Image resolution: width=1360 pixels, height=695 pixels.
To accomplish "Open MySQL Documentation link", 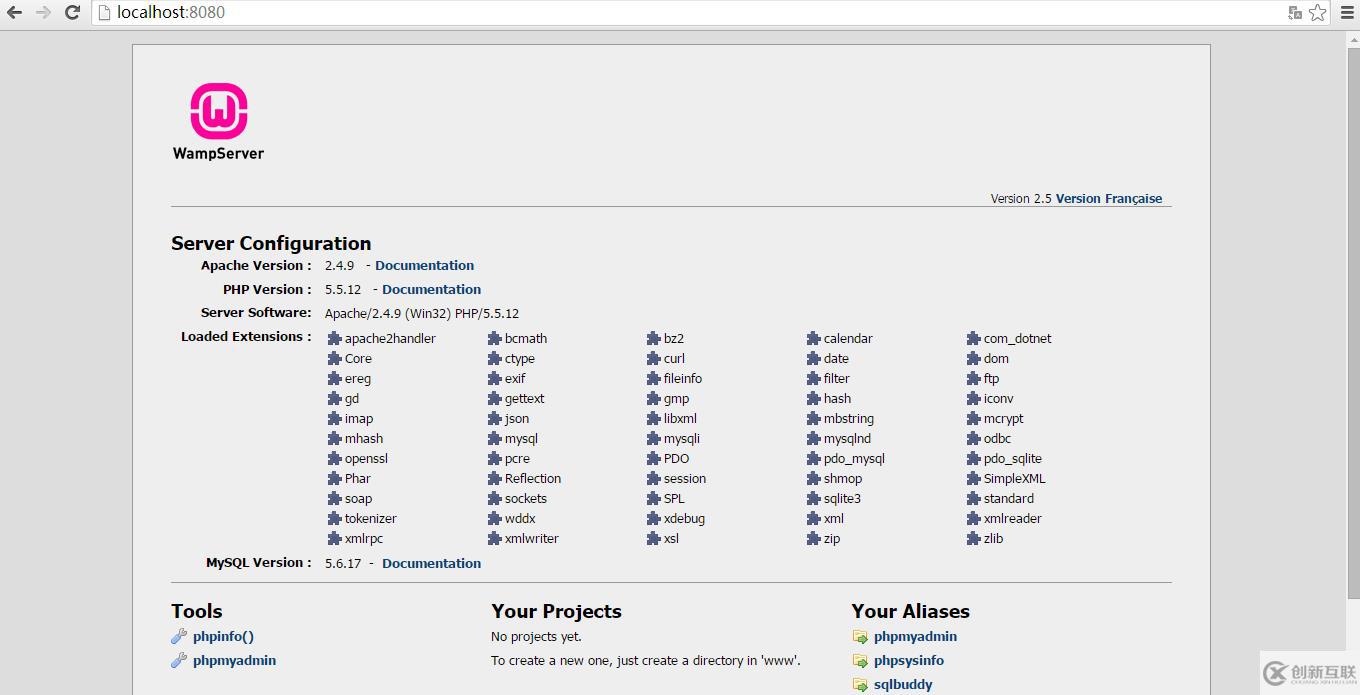I will pyautogui.click(x=432, y=564).
